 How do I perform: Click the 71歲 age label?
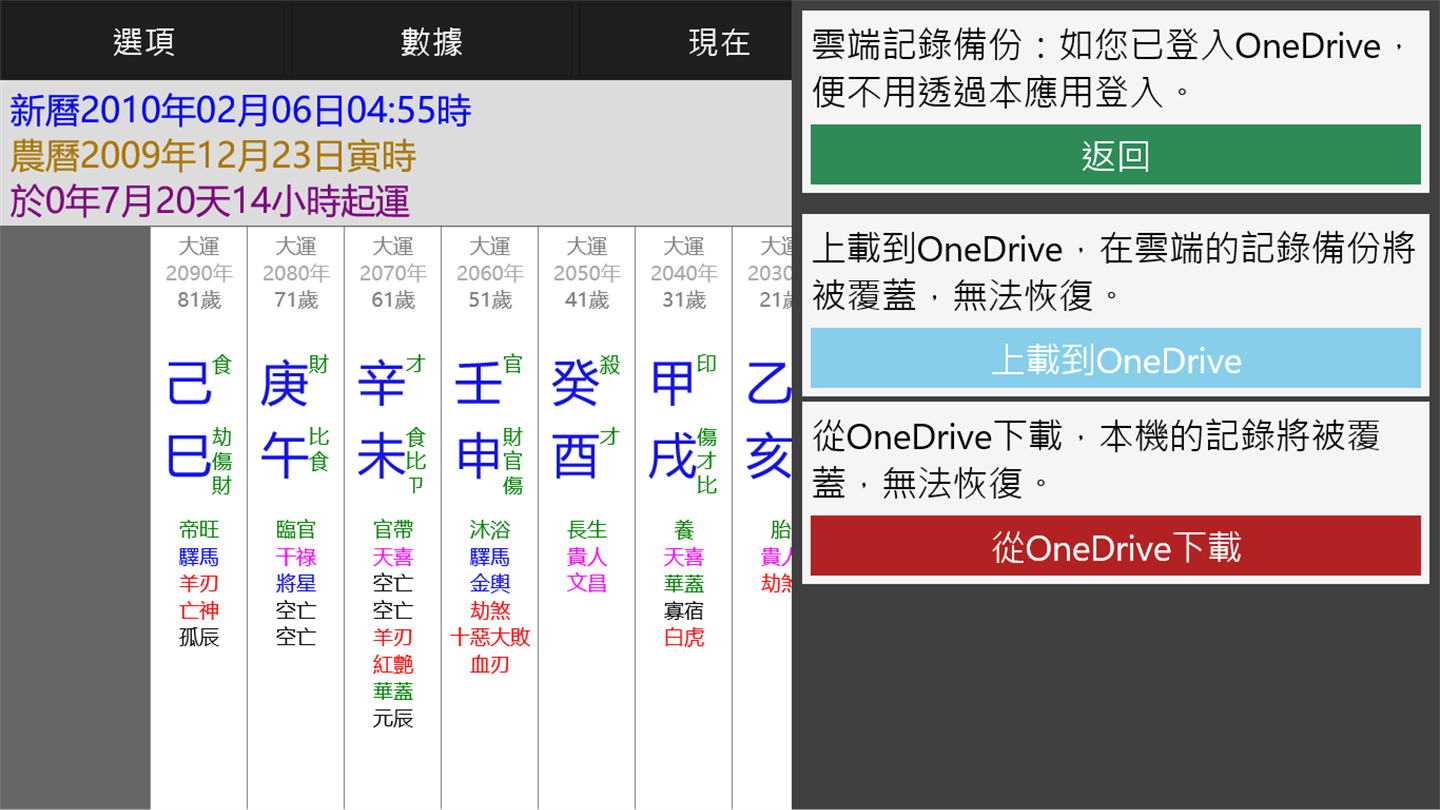click(296, 300)
